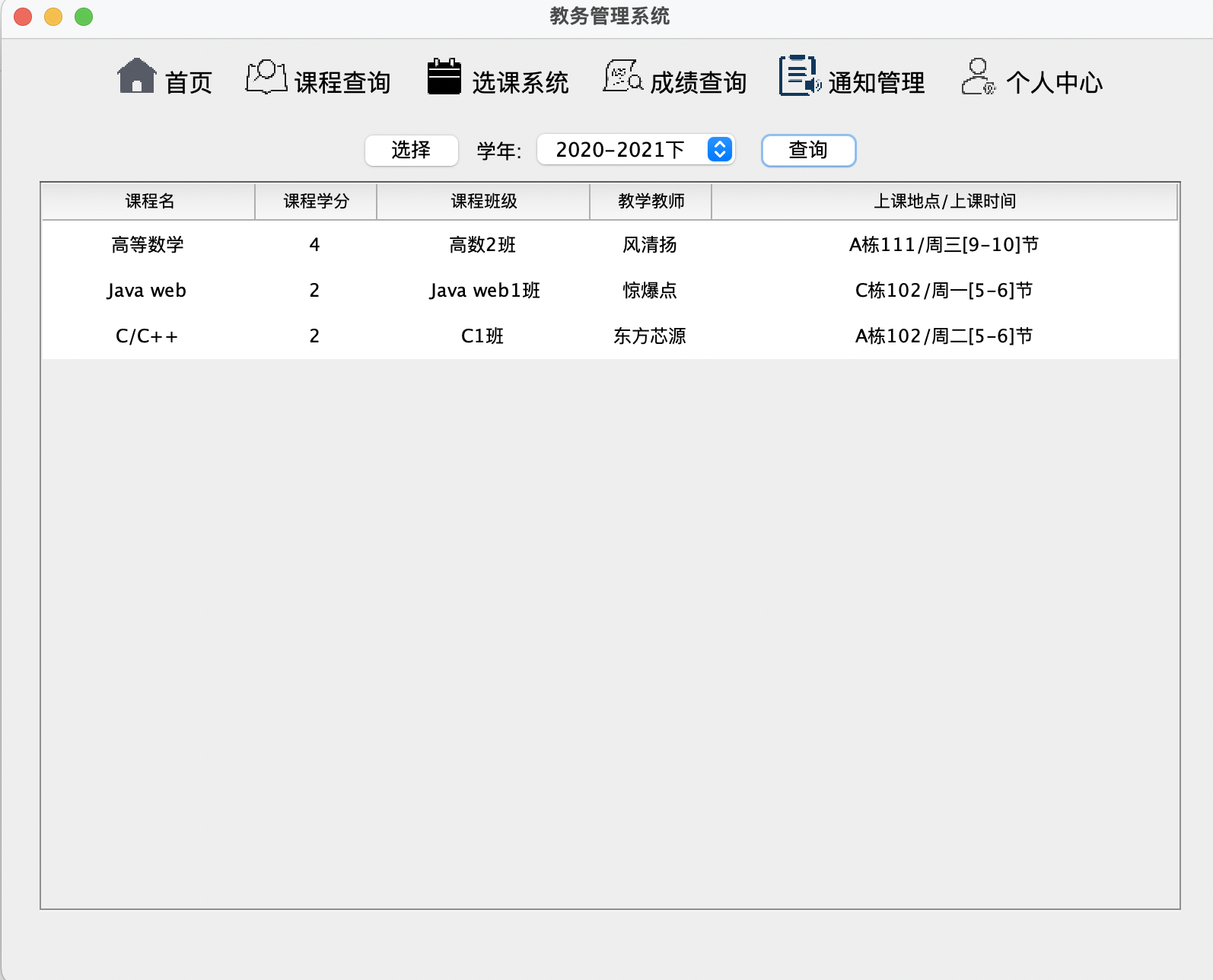Click credit value 2 in Java web row

click(315, 291)
